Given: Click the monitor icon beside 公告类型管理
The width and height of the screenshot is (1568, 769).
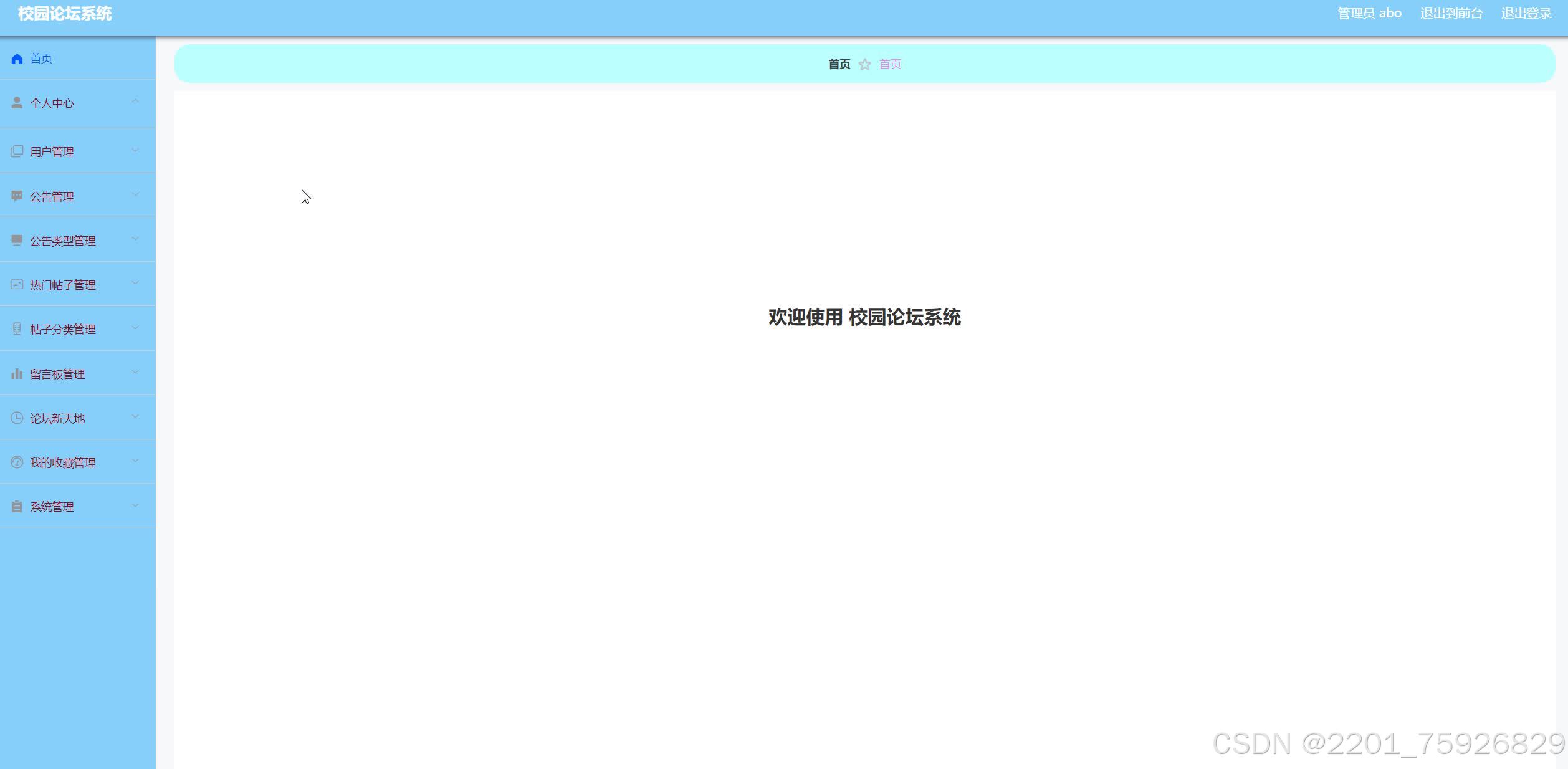Looking at the screenshot, I should point(17,241).
